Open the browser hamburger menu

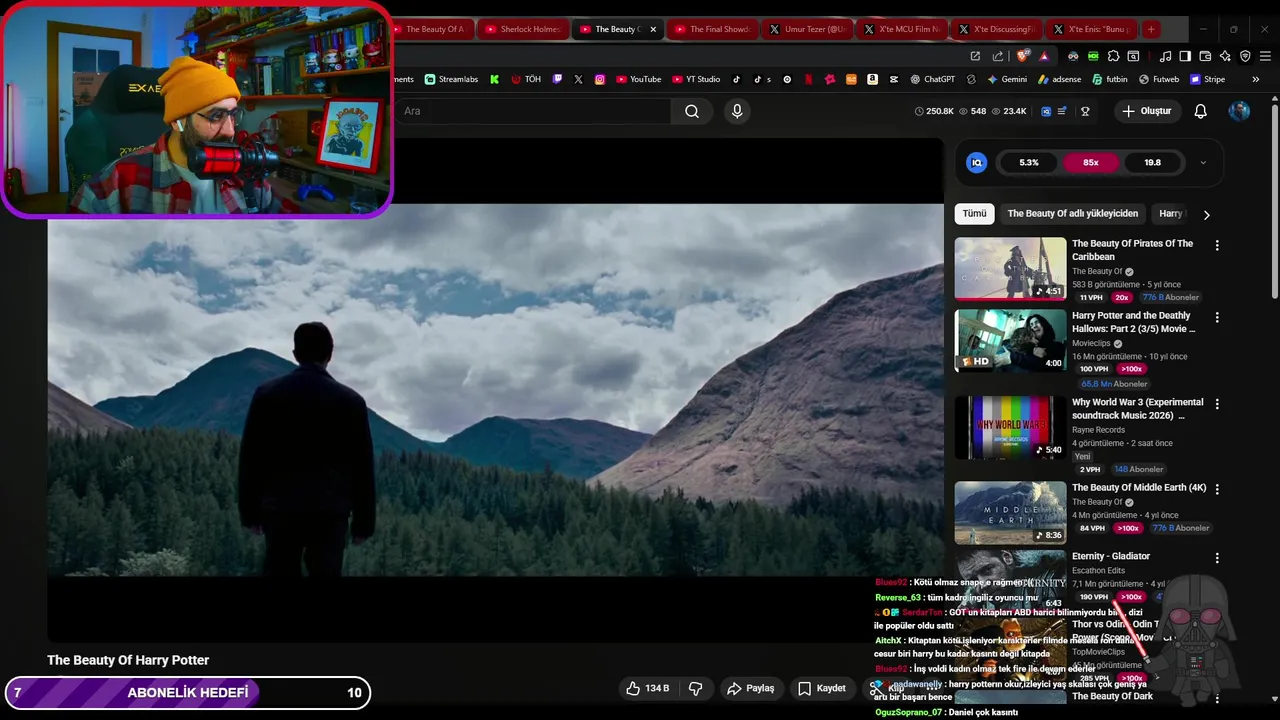point(1265,56)
